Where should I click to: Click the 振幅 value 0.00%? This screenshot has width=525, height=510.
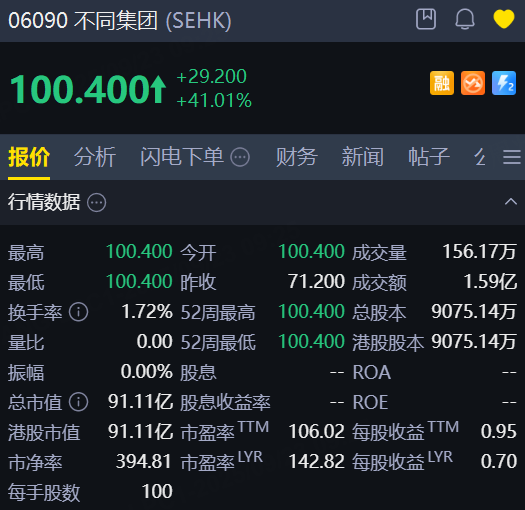click(x=147, y=372)
